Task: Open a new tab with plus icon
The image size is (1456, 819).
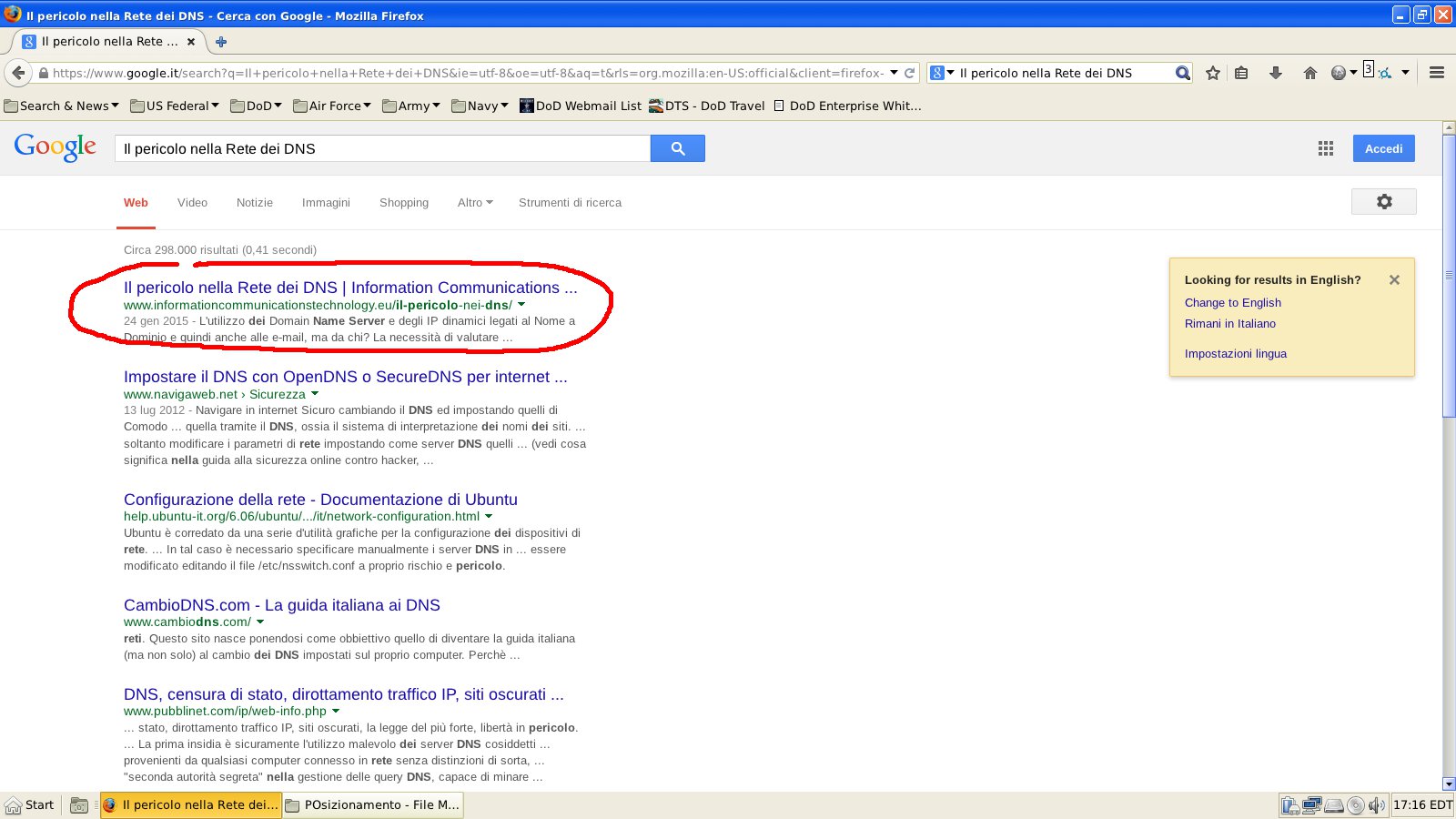Action: [220, 41]
